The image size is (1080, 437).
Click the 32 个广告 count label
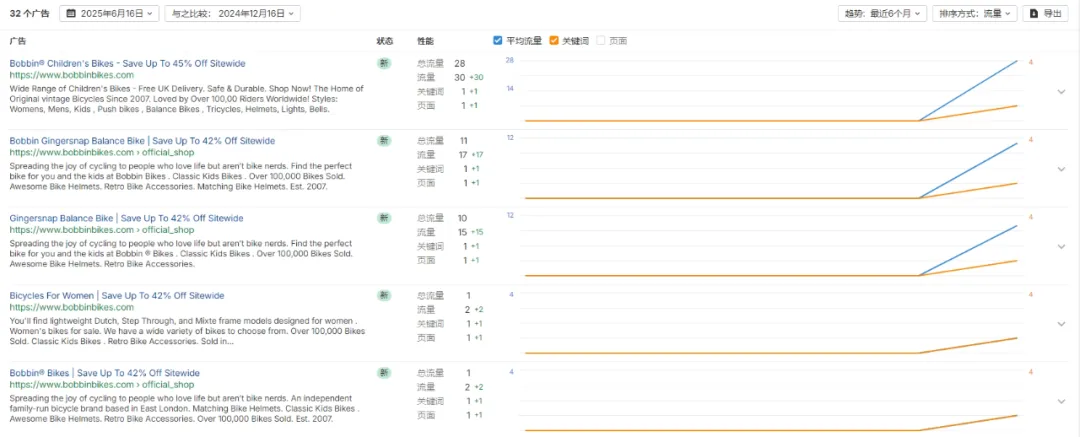point(30,13)
